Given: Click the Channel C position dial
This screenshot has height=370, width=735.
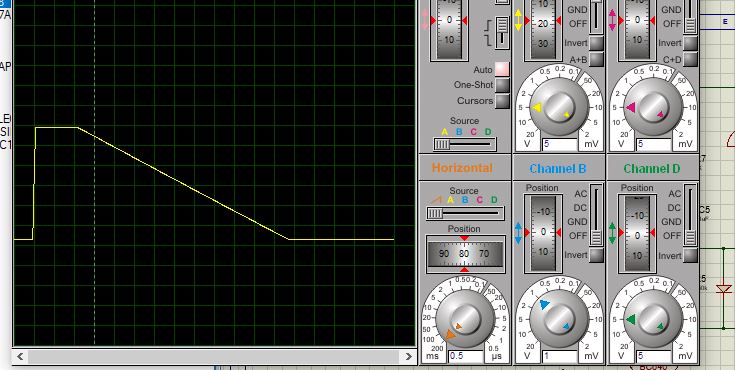Looking at the screenshot, I should [x=637, y=29].
